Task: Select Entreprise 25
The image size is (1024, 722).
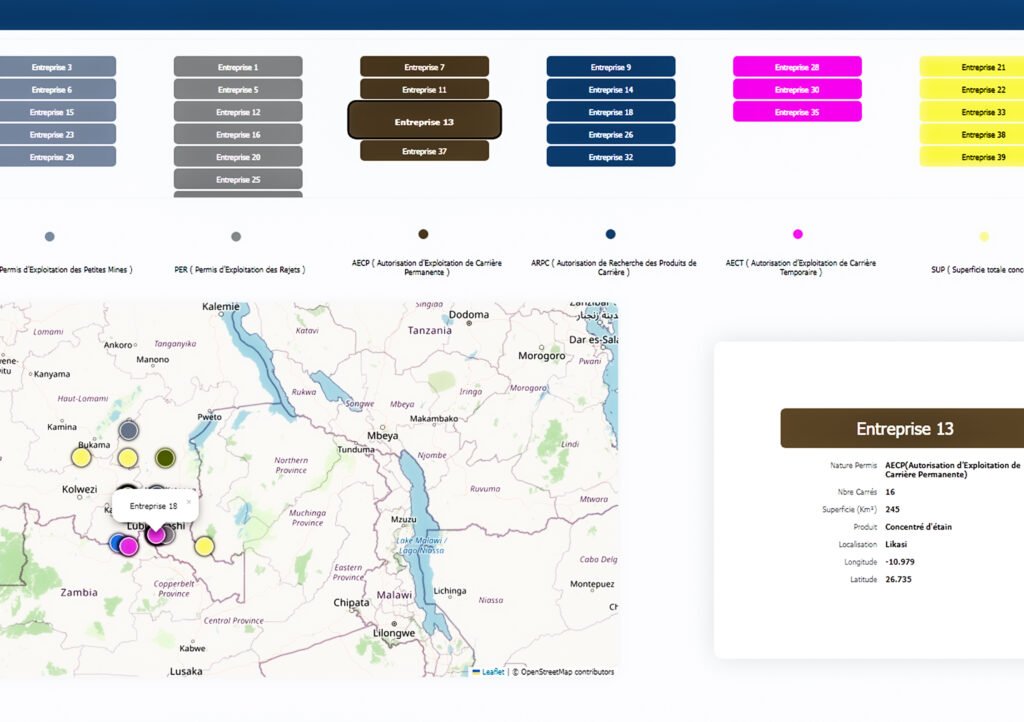Action: point(238,179)
